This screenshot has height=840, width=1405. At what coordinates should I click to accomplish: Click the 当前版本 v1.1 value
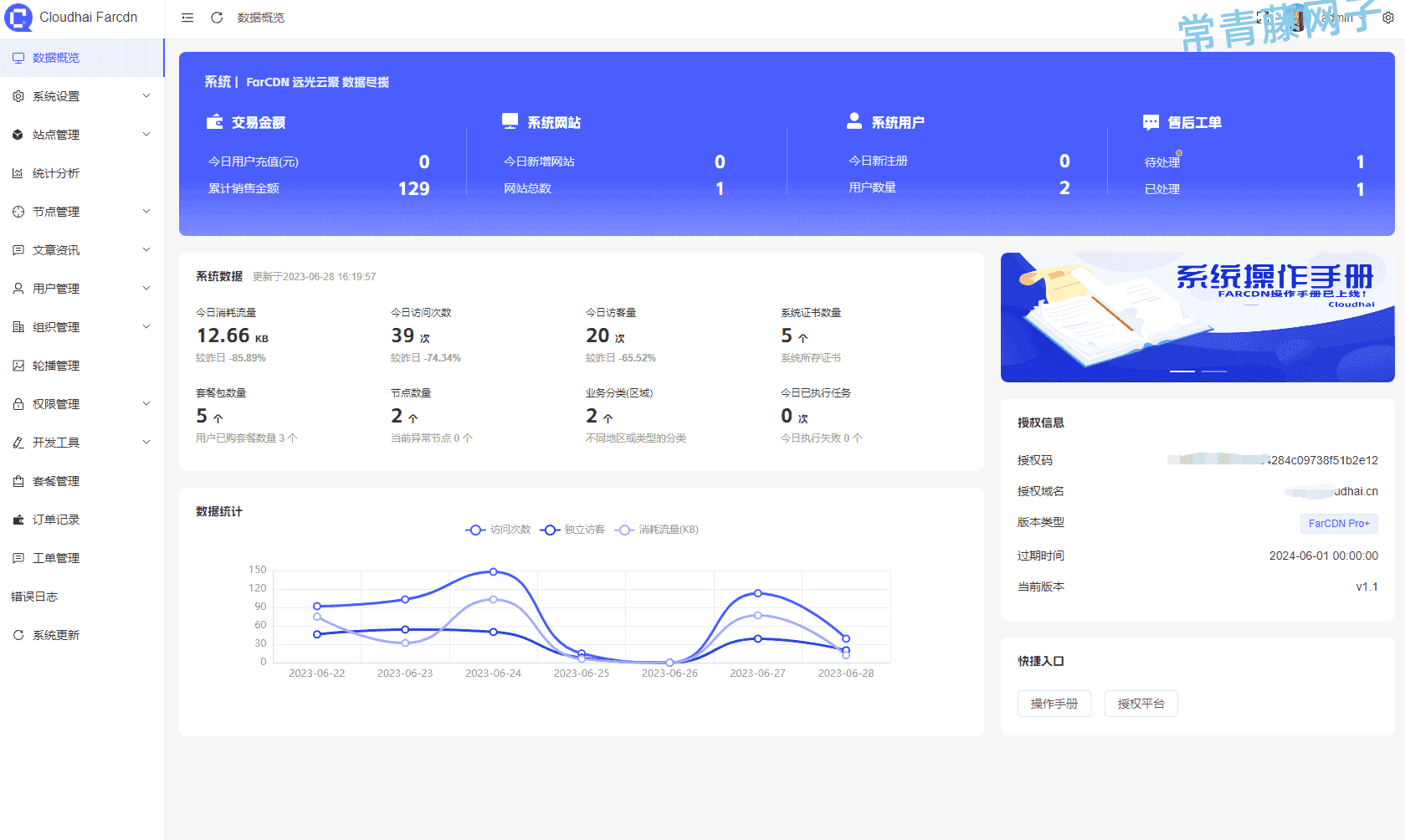click(1367, 586)
